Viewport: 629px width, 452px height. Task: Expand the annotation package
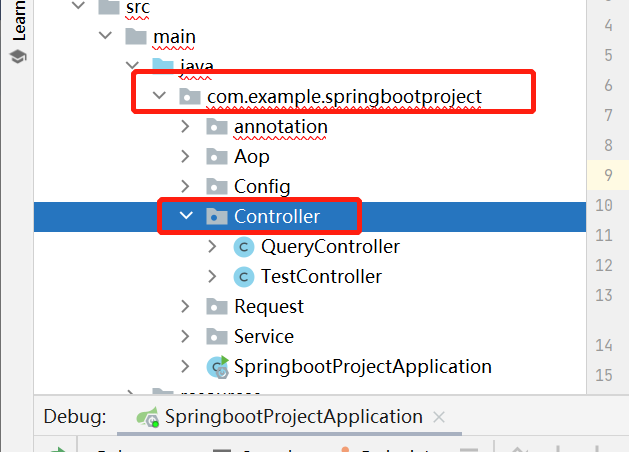(185, 127)
